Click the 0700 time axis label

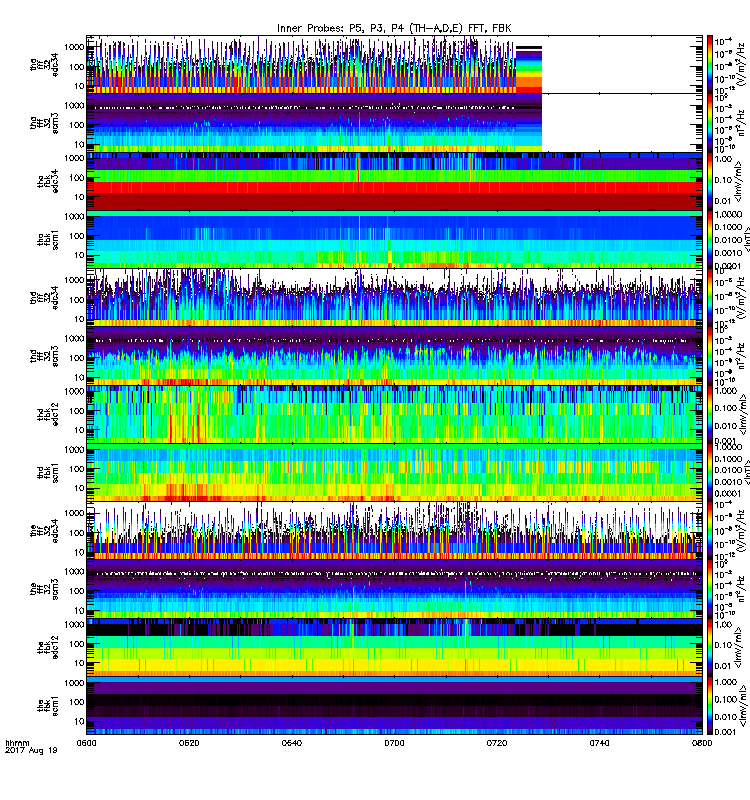[x=394, y=743]
